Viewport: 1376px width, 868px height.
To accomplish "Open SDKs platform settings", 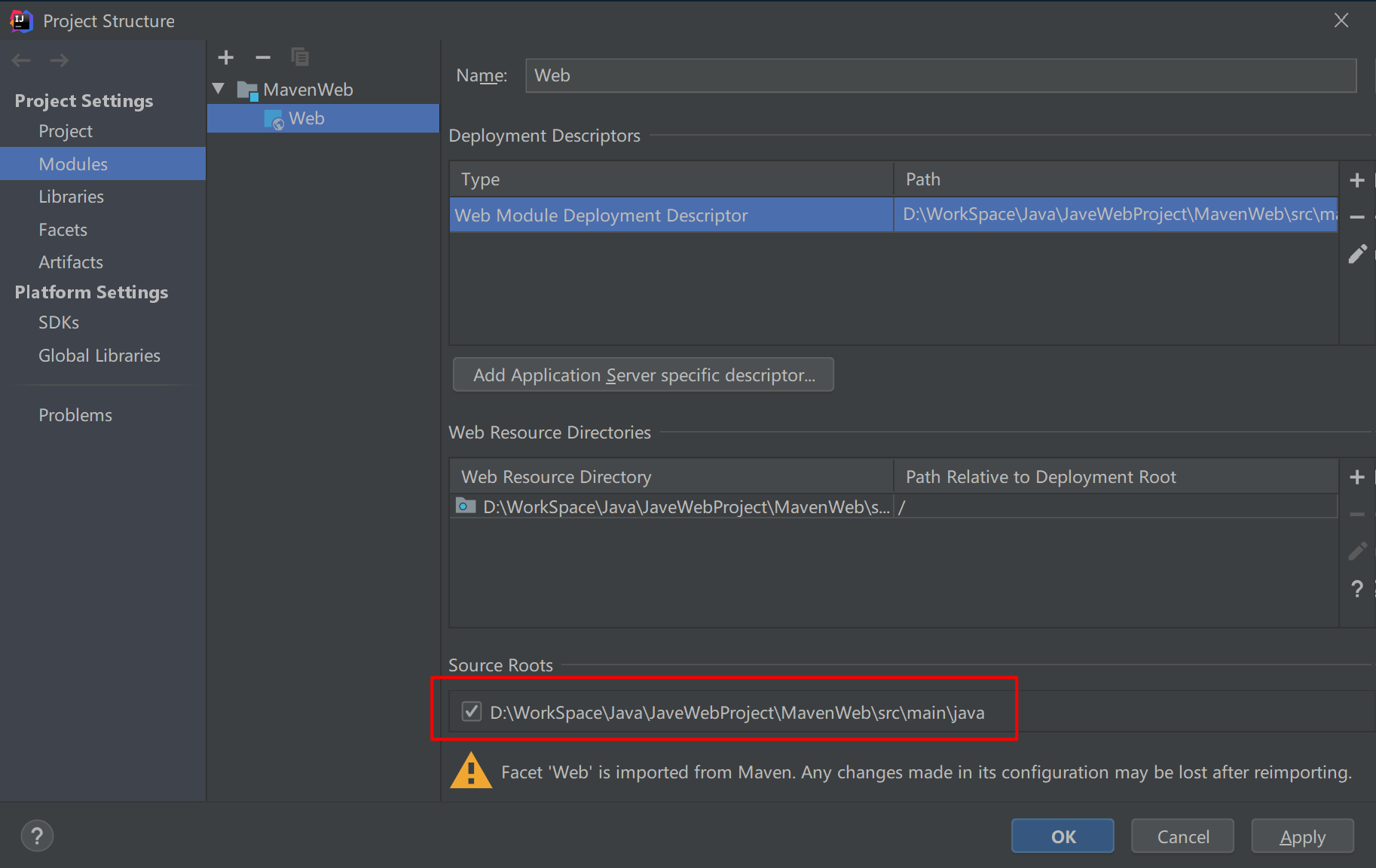I will click(59, 322).
